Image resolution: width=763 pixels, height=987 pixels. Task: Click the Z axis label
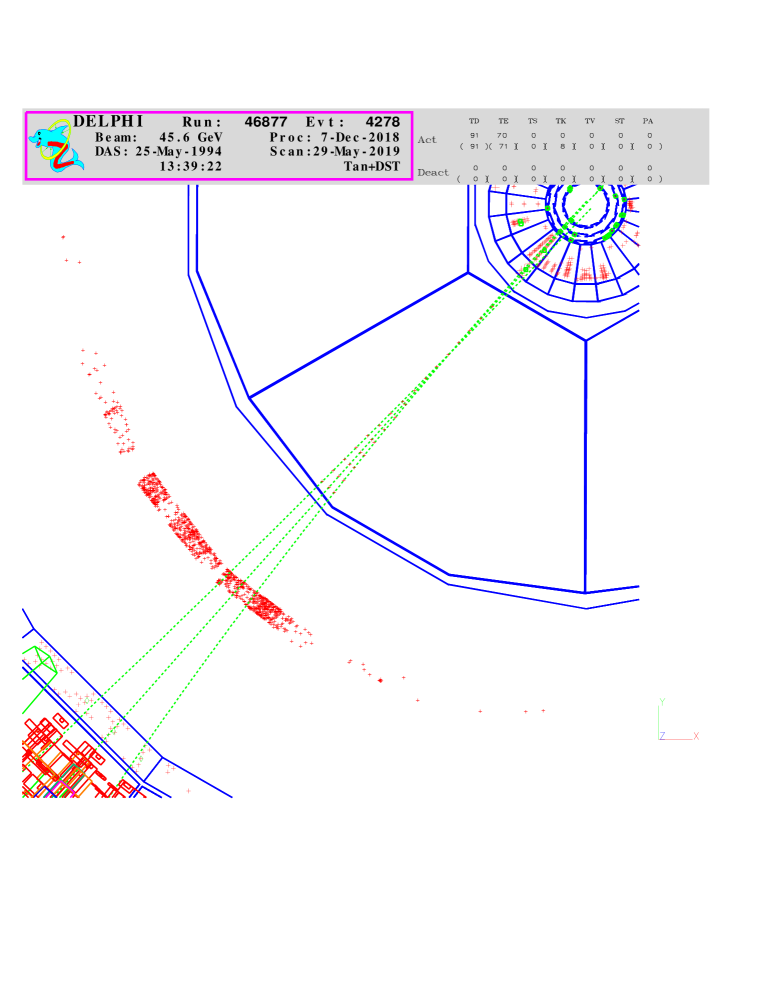click(x=662, y=736)
